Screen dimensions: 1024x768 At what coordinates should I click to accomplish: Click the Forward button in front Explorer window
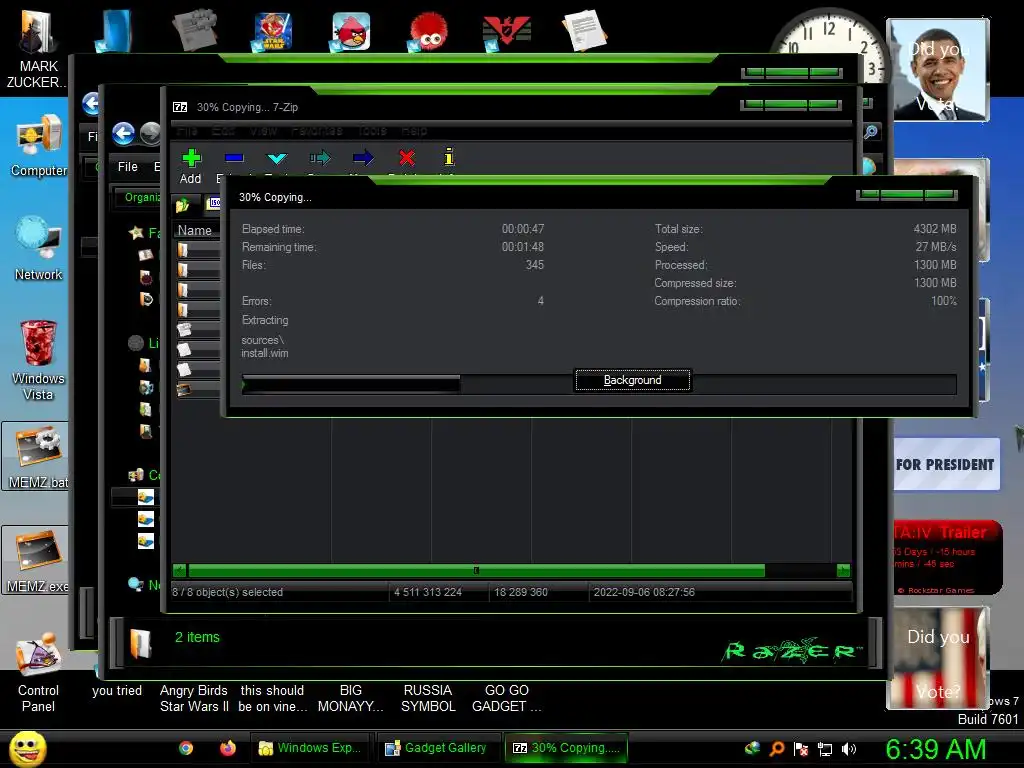(x=150, y=133)
